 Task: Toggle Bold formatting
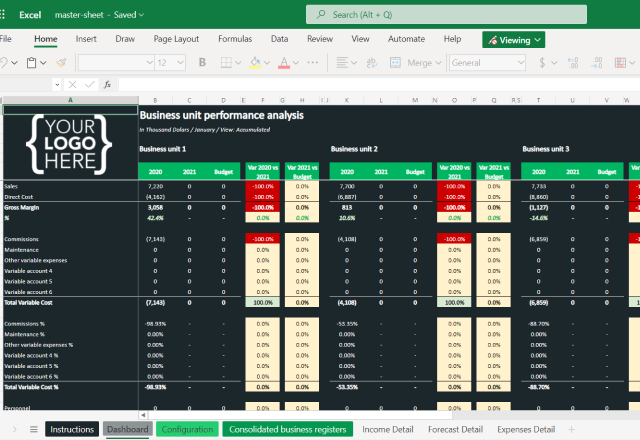[x=202, y=62]
